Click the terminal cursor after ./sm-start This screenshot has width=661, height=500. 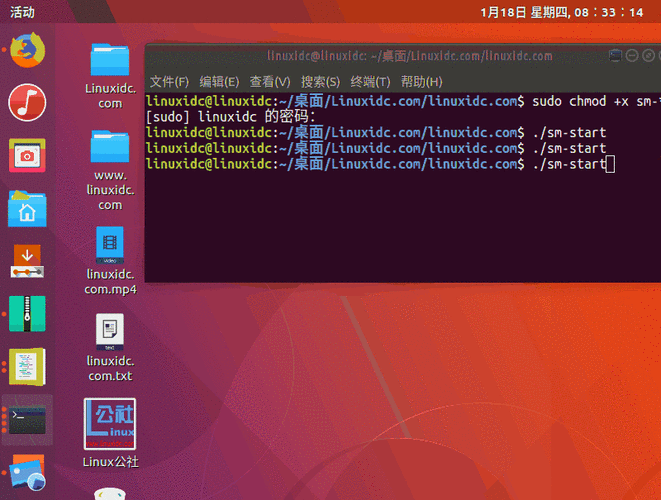[x=610, y=164]
